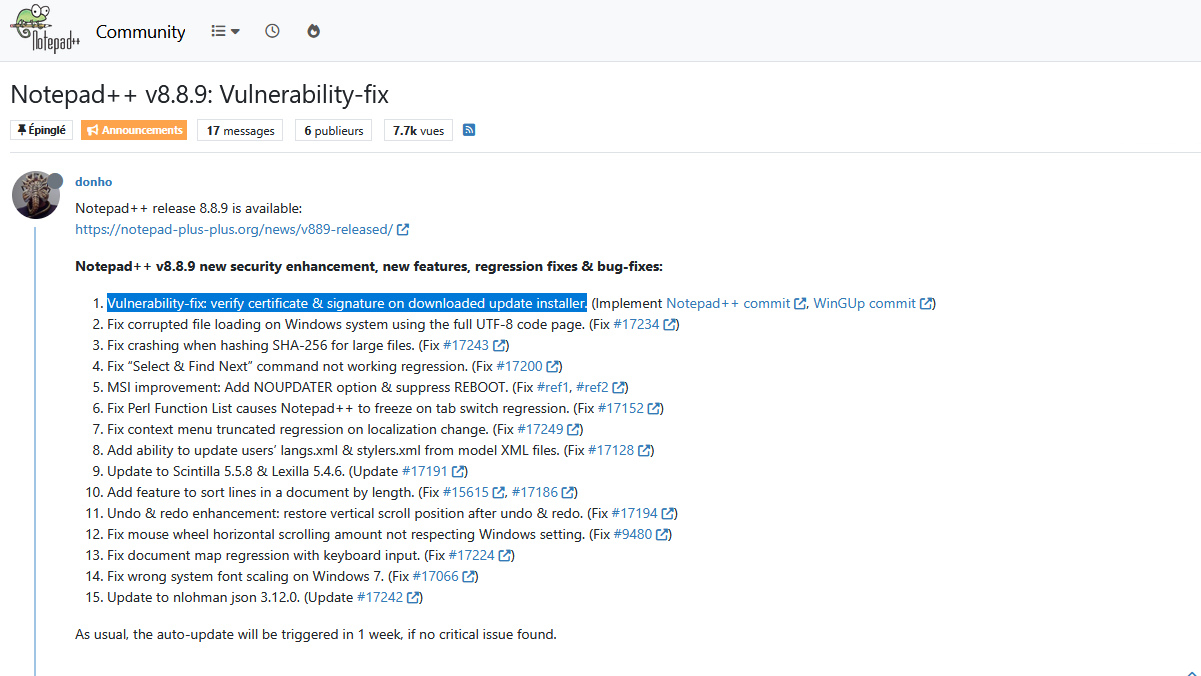Click donho's profile avatar
The image size is (1201, 676).
36,194
